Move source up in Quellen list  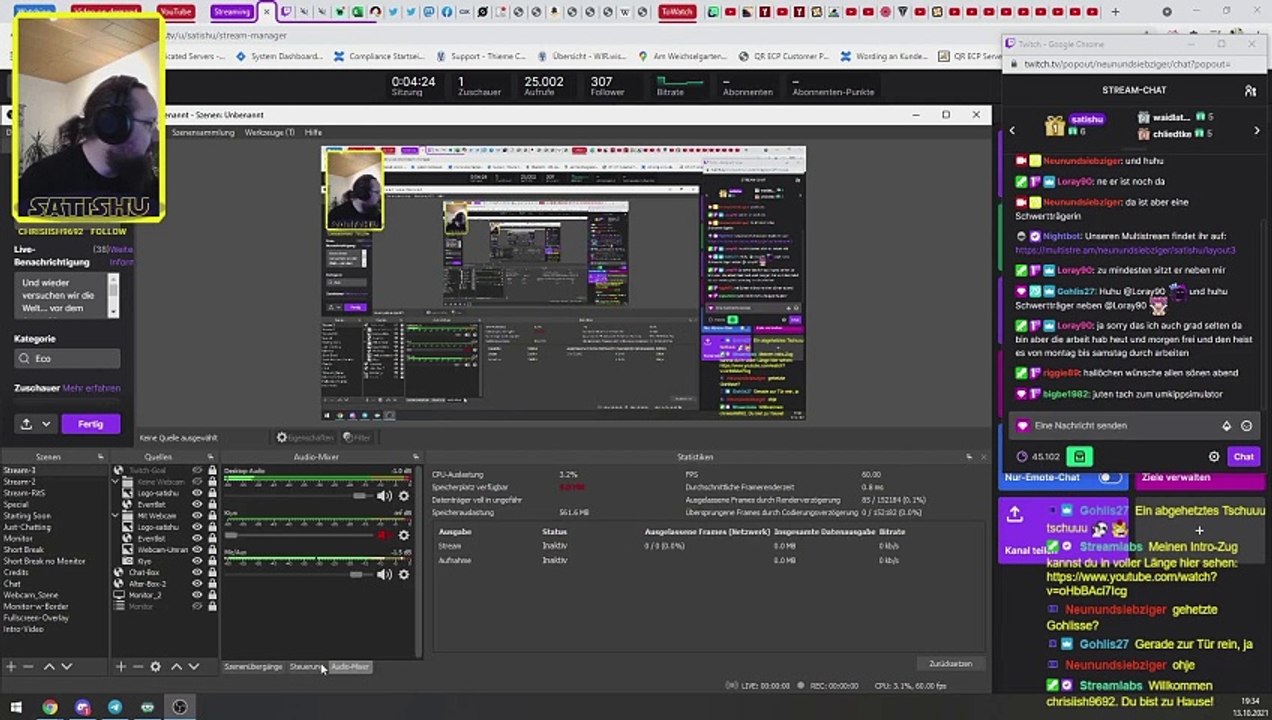176,667
